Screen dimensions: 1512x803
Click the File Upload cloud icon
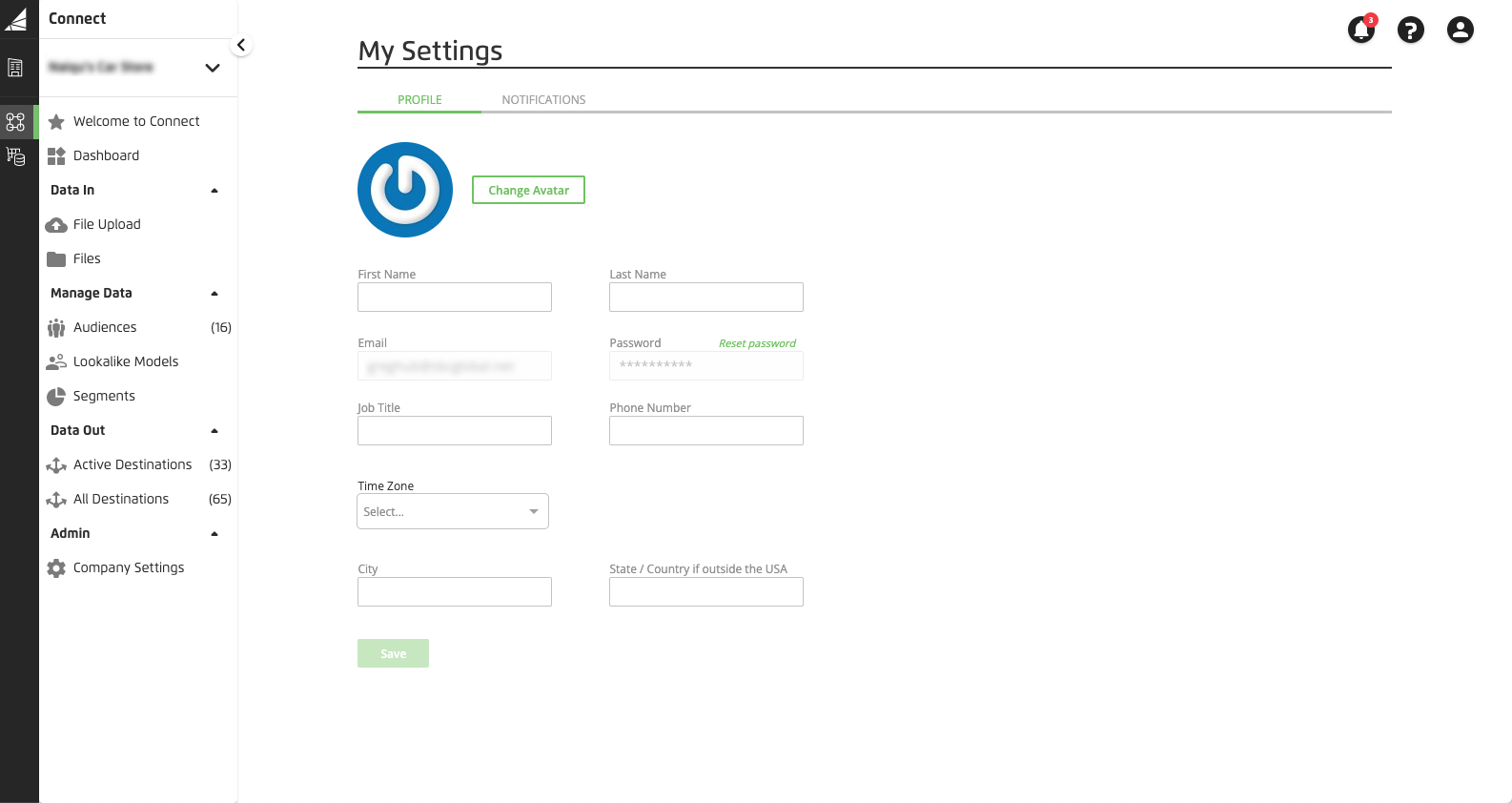point(56,225)
